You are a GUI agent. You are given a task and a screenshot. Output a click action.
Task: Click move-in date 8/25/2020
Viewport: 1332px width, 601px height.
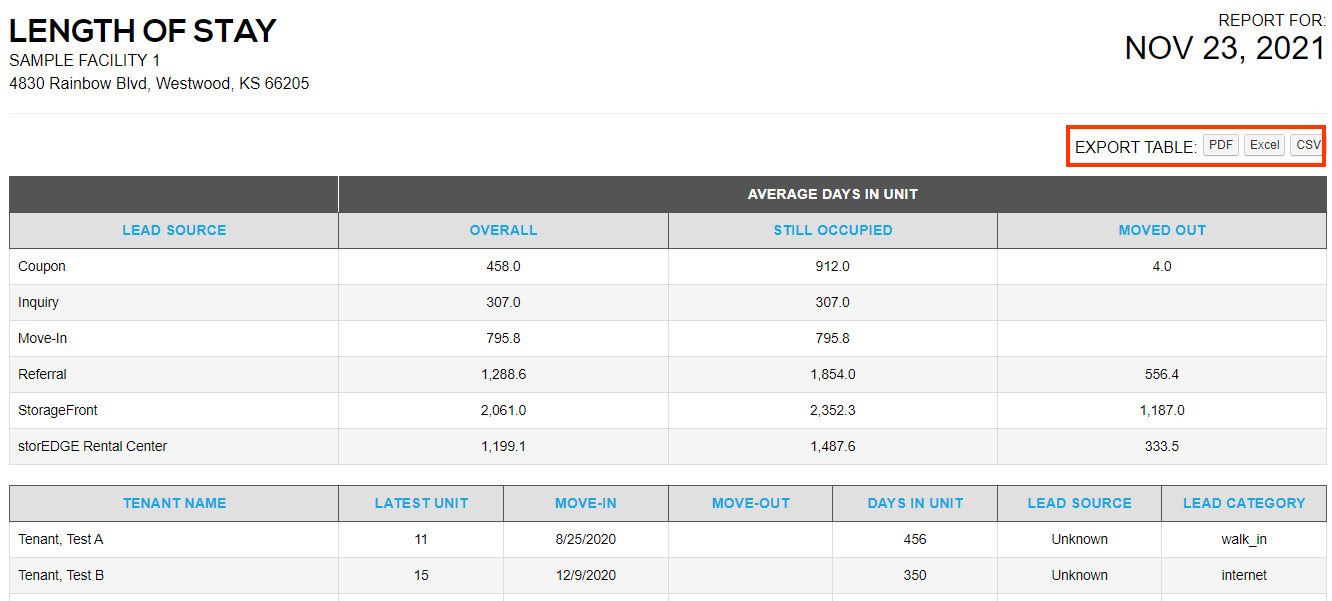[x=586, y=540]
